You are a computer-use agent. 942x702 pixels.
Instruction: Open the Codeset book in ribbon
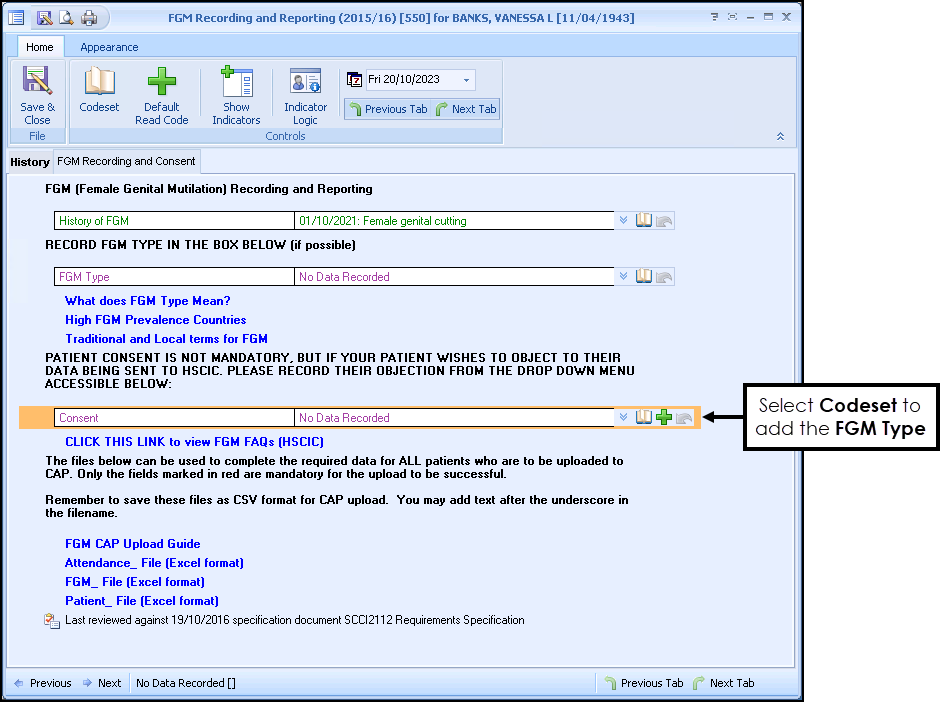[x=99, y=82]
